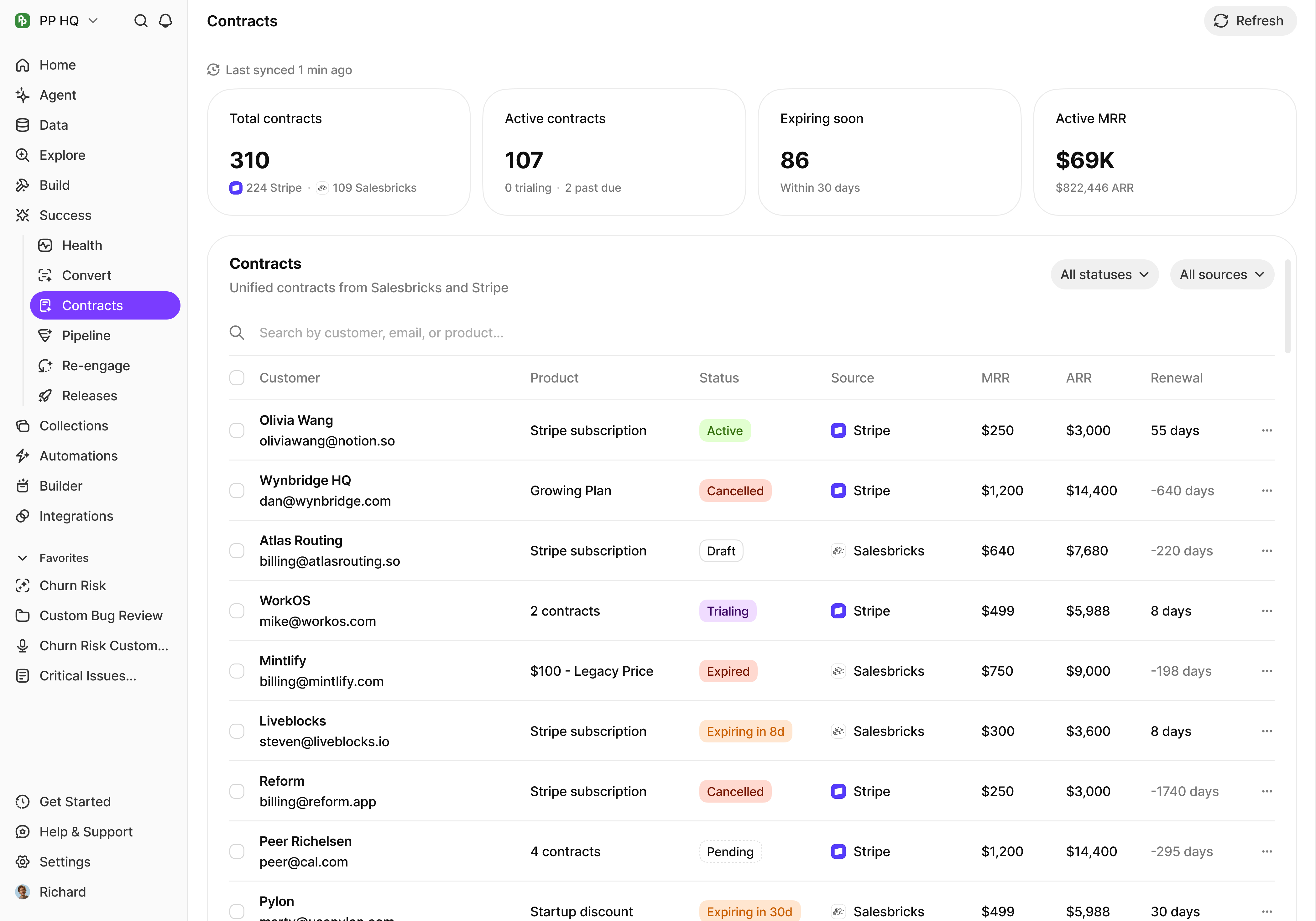The image size is (1316, 921).
Task: Open more options for Wynbridge HQ row
Action: (1267, 491)
